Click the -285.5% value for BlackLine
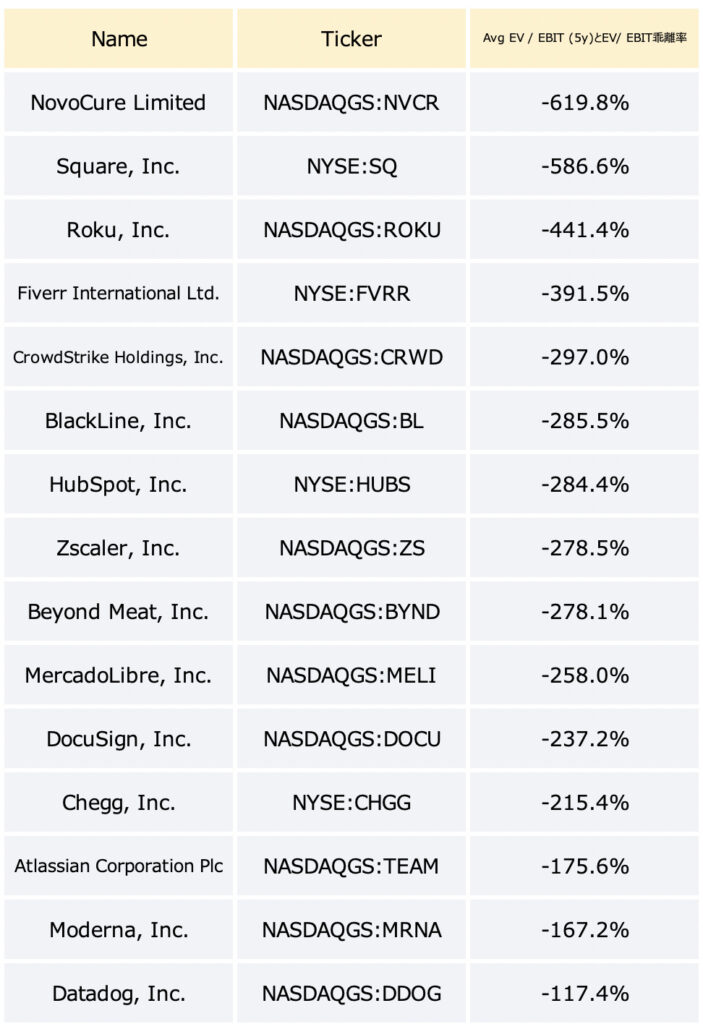The height and width of the screenshot is (1024, 703). (584, 421)
